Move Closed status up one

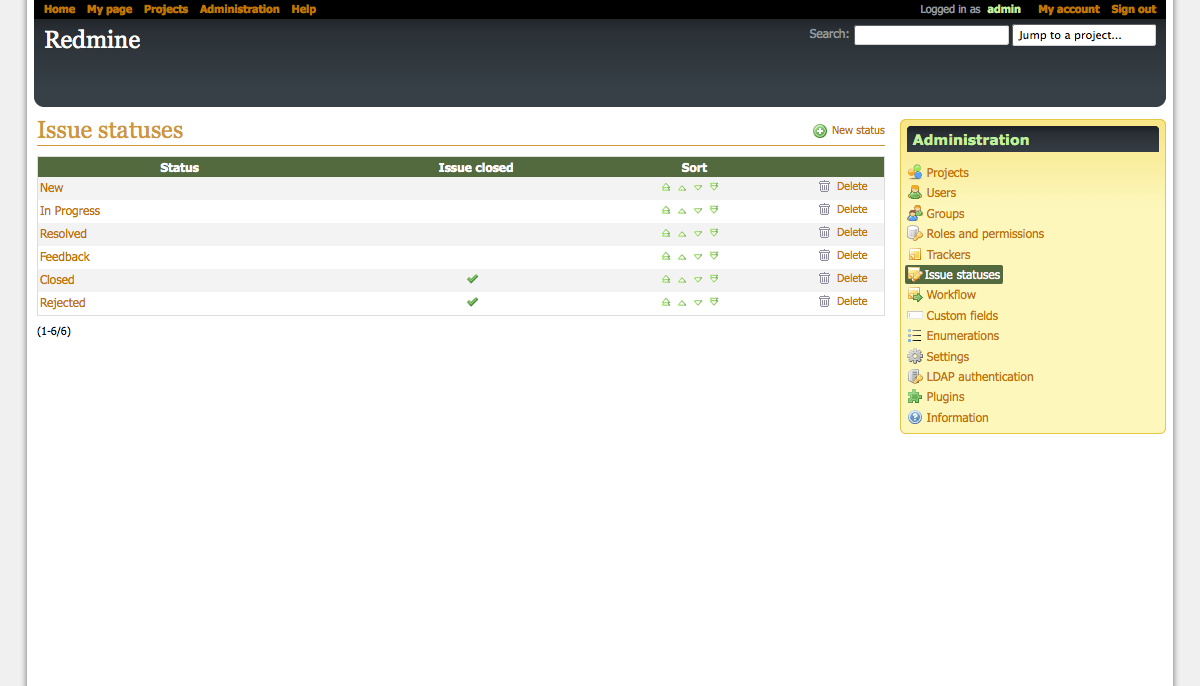(x=682, y=279)
